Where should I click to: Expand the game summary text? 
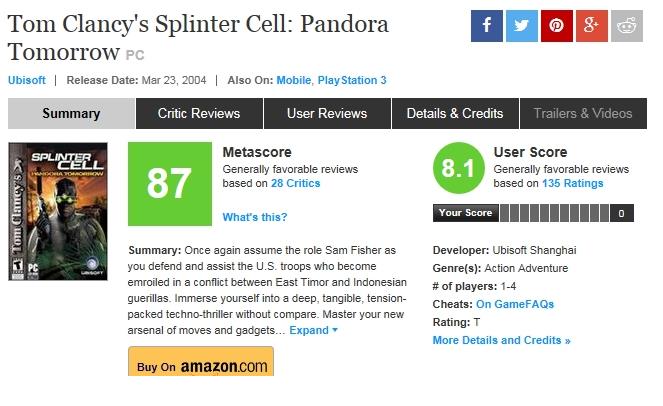[x=313, y=330]
